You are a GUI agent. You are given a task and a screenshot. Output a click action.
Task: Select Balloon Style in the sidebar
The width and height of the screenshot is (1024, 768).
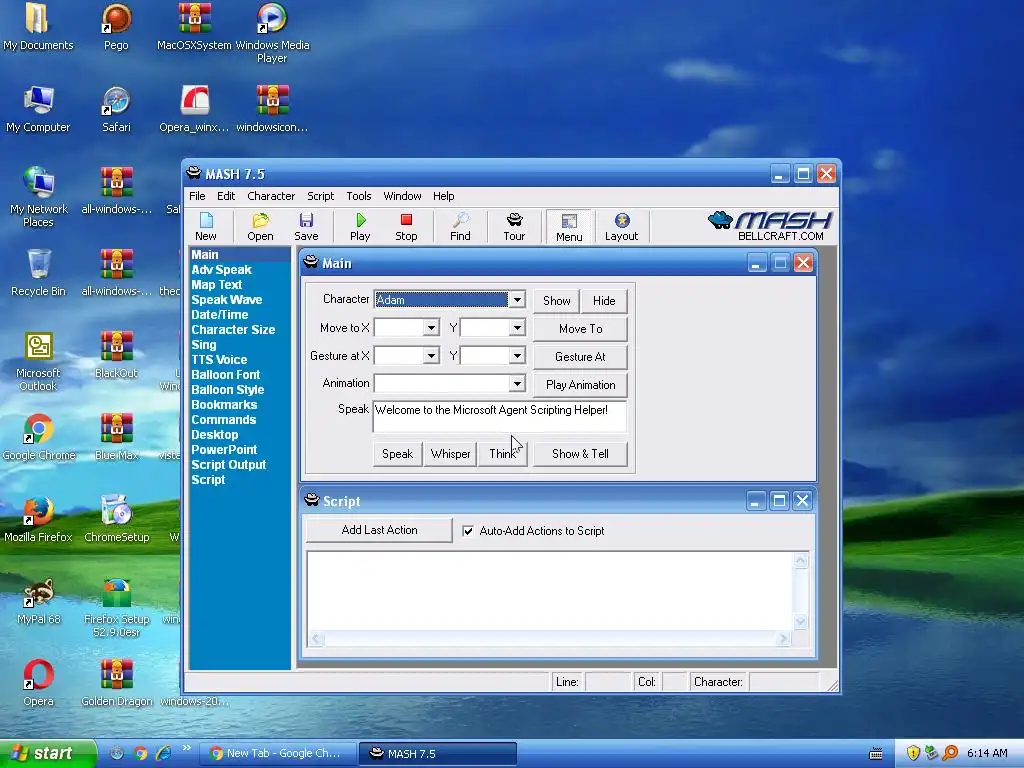[227, 390]
